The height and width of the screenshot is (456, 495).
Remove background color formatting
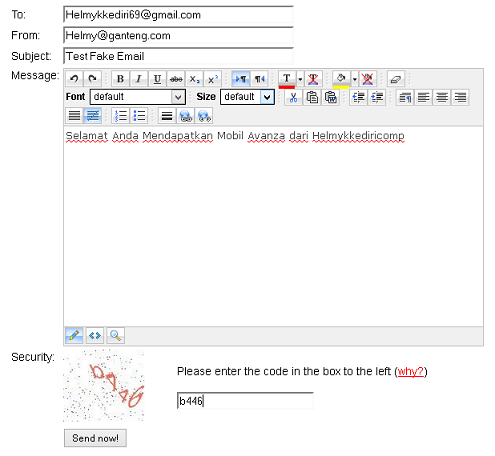(367, 79)
